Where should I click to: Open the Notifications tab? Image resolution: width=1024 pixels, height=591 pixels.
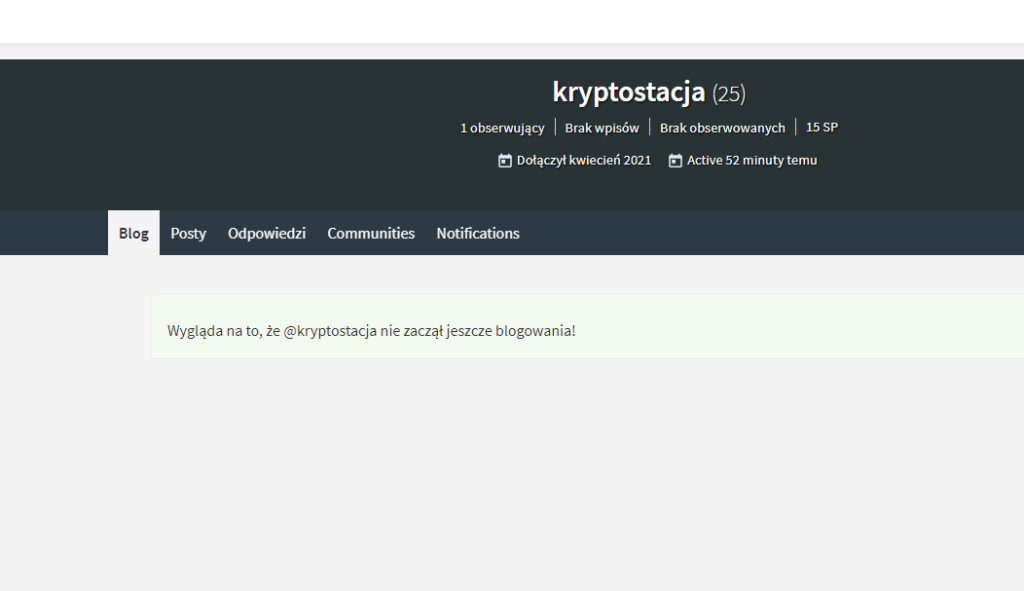click(x=478, y=233)
